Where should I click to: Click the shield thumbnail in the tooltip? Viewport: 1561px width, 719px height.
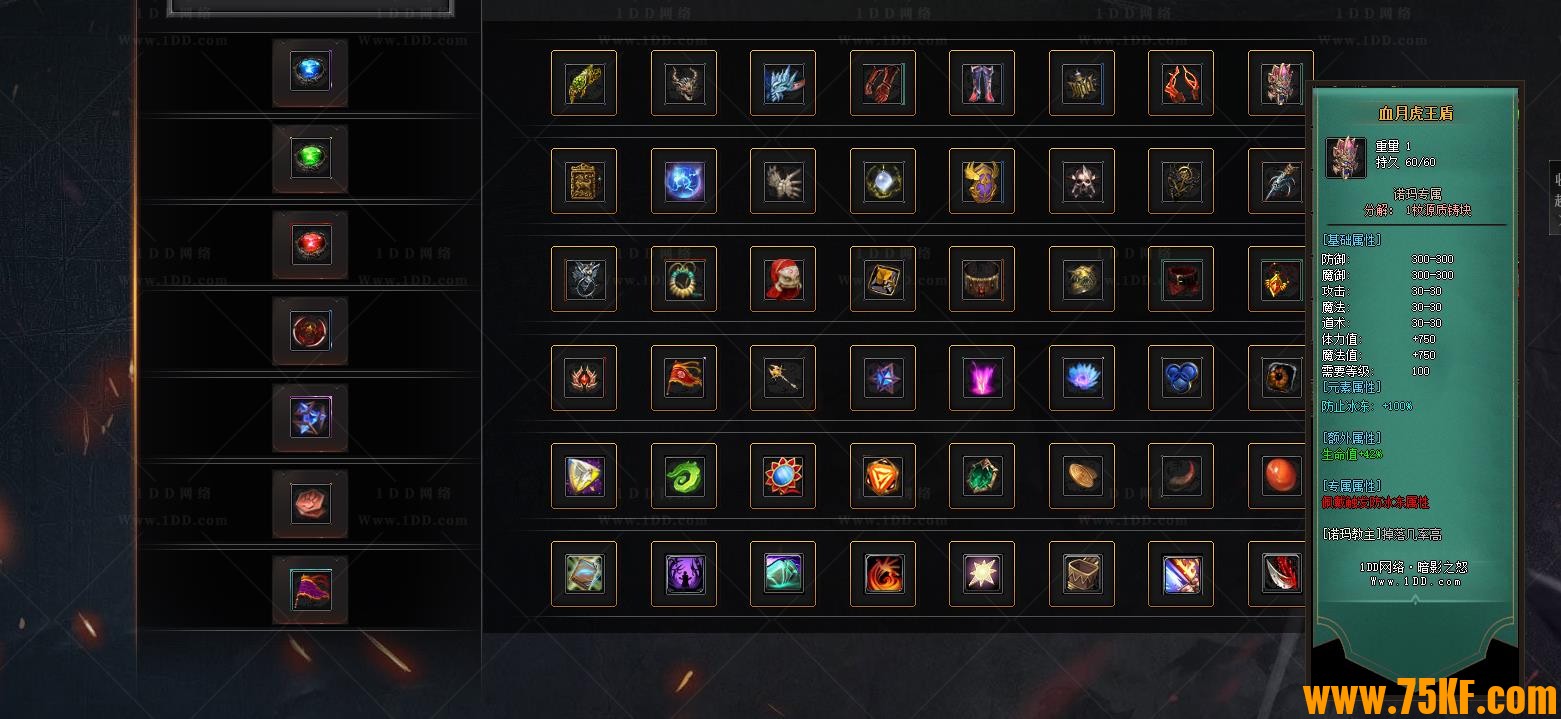click(x=1346, y=157)
